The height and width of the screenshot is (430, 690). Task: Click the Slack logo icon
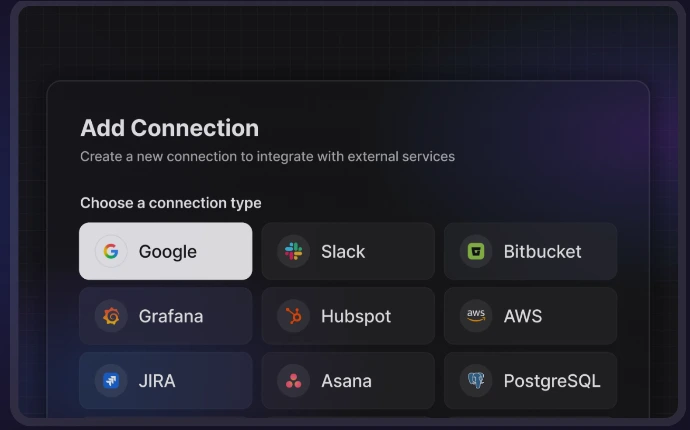click(293, 251)
